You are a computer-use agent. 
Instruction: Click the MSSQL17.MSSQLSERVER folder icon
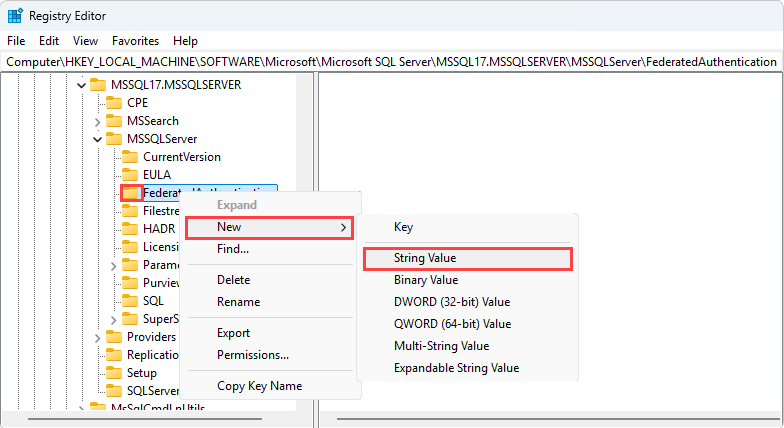pos(98,85)
